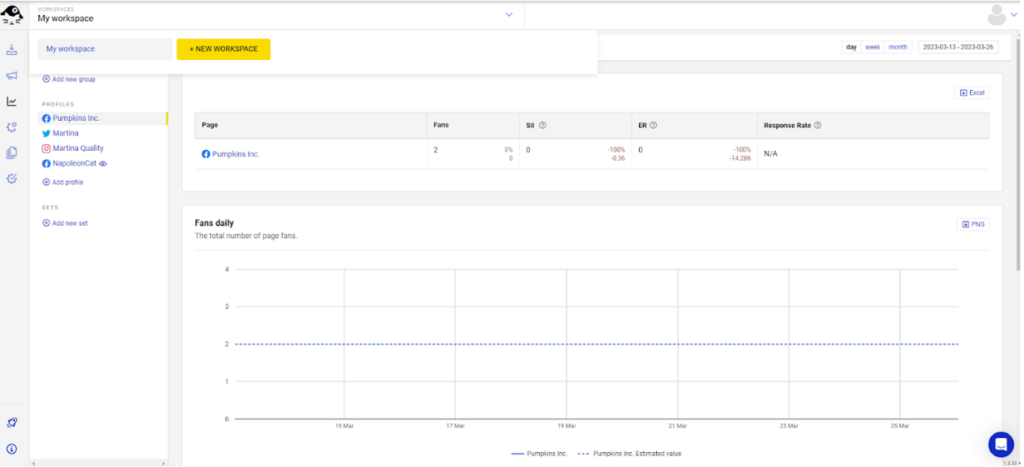Click the SII column header text
Screen dimensions: 1024x467
(530, 125)
